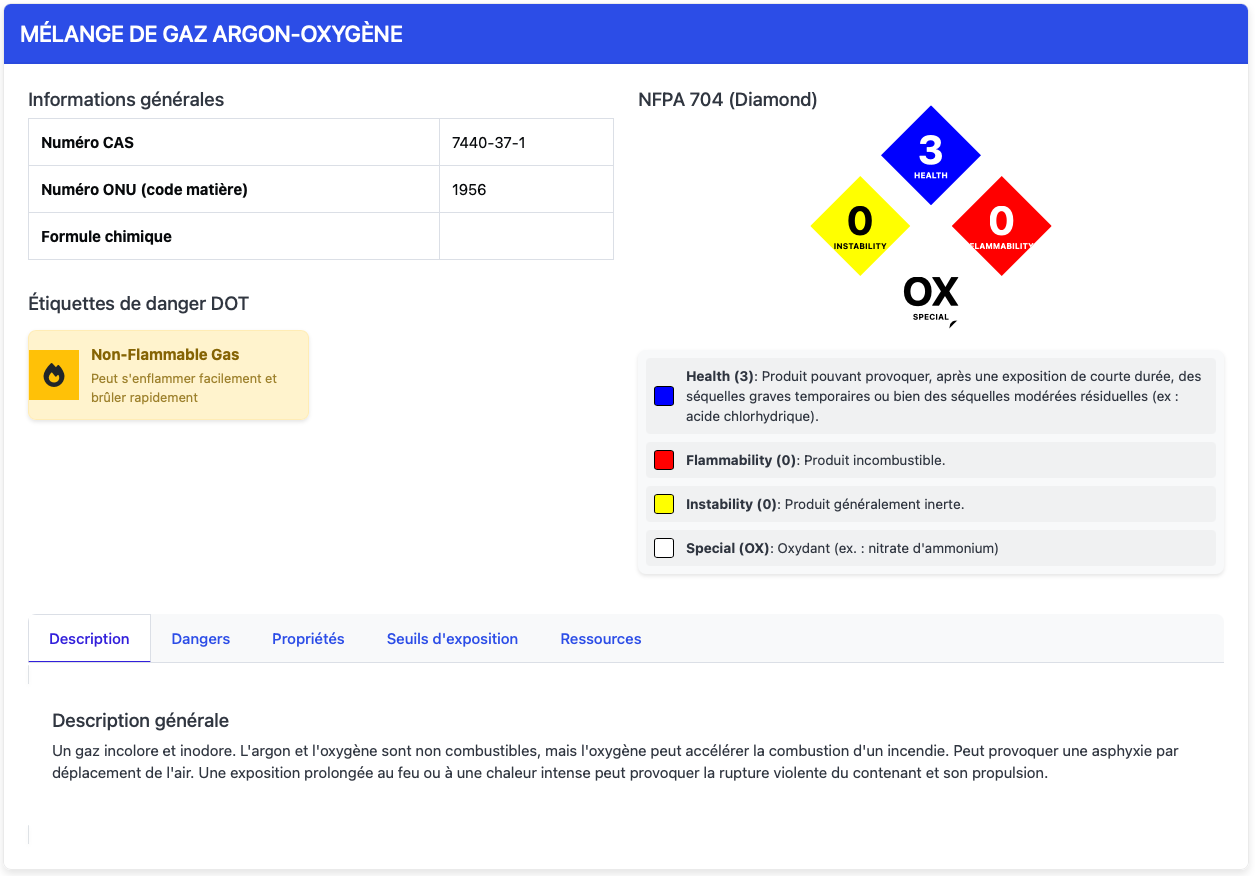Open the Seuils d'exposition tab
Viewport: 1255px width, 876px height.
click(452, 639)
